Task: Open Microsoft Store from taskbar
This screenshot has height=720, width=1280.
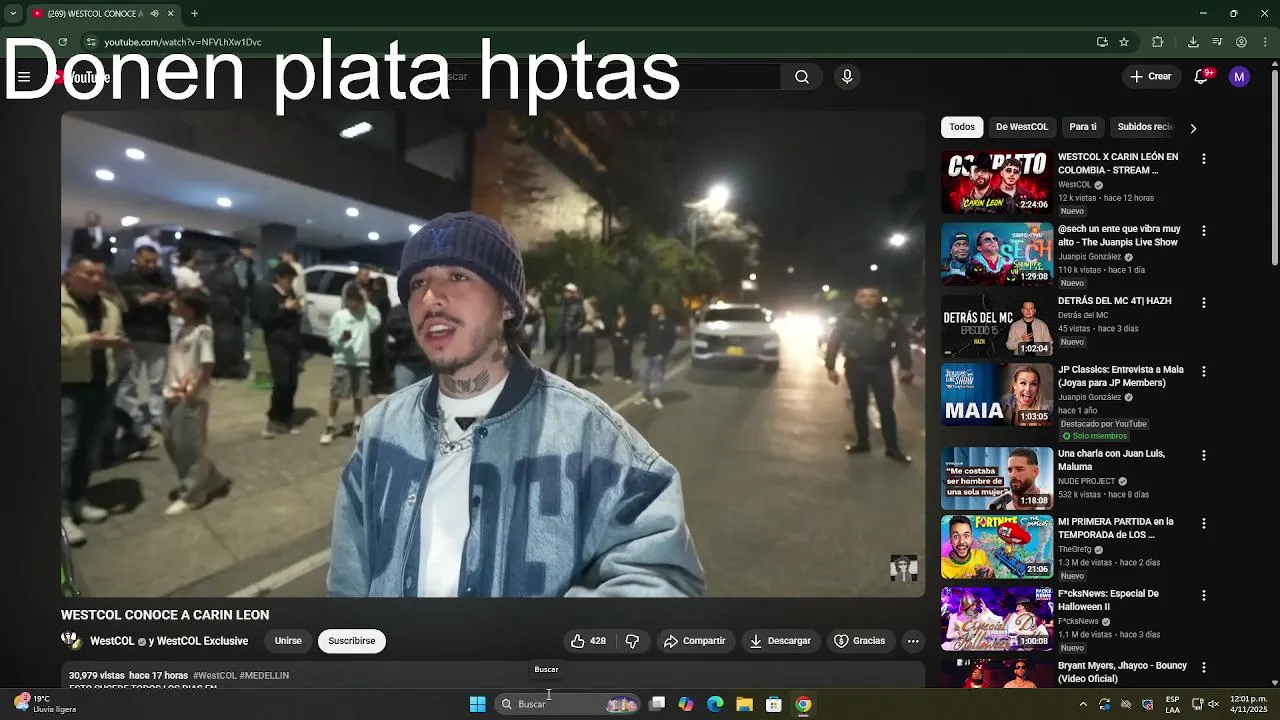Action: [773, 704]
